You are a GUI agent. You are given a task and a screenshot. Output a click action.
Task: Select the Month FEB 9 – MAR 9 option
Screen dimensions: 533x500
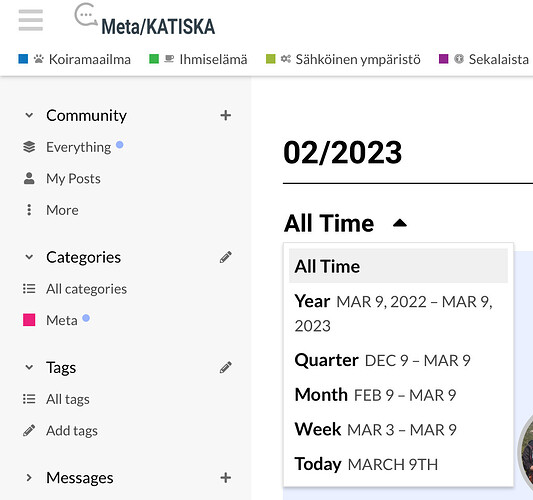coord(398,395)
